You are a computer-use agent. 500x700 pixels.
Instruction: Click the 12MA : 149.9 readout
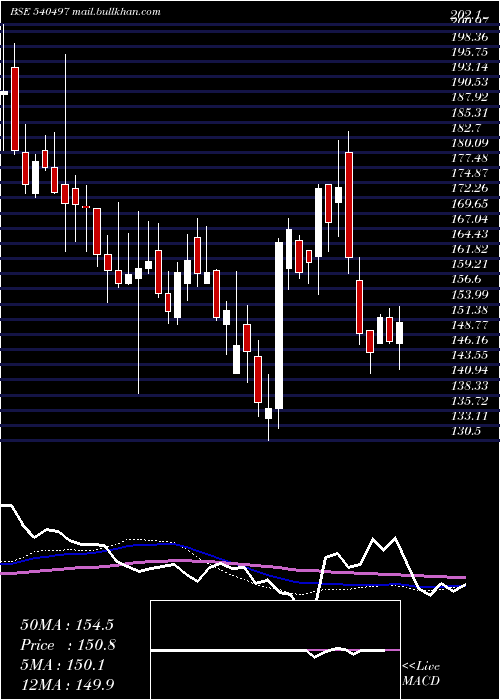click(69, 685)
